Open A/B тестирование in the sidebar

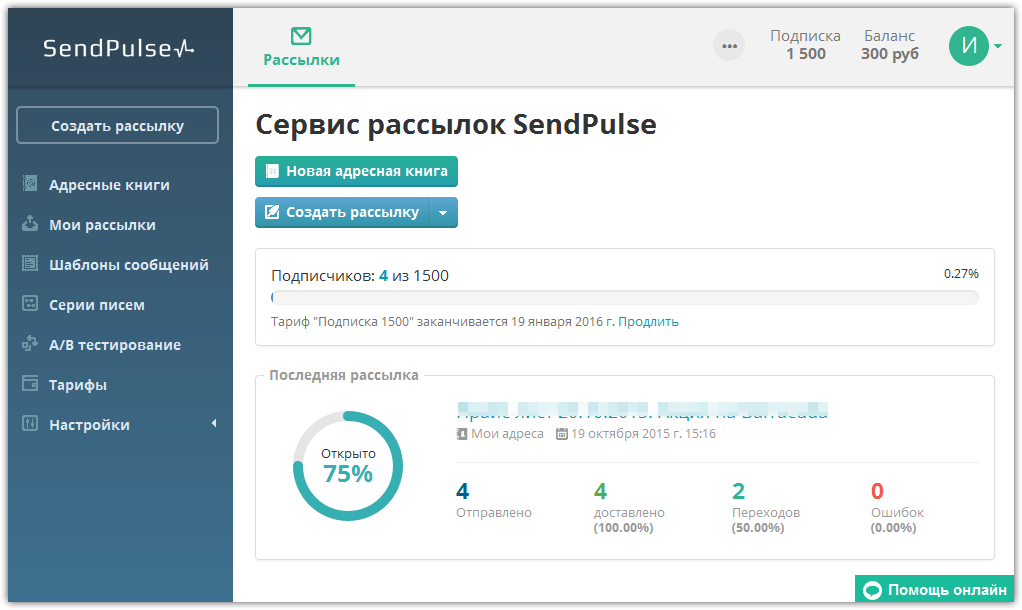point(115,345)
